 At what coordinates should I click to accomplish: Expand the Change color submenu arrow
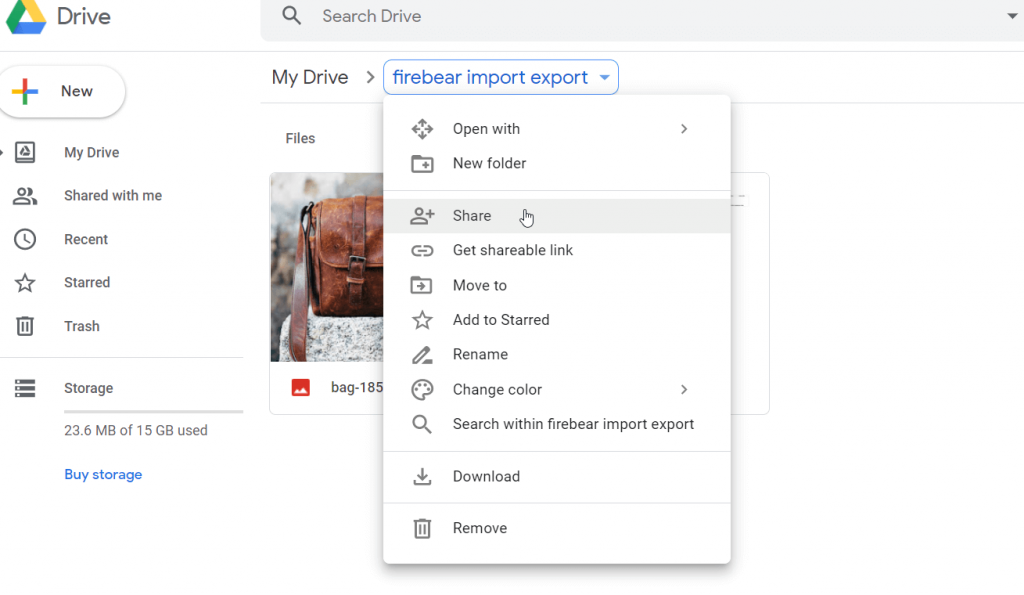pyautogui.click(x=684, y=389)
